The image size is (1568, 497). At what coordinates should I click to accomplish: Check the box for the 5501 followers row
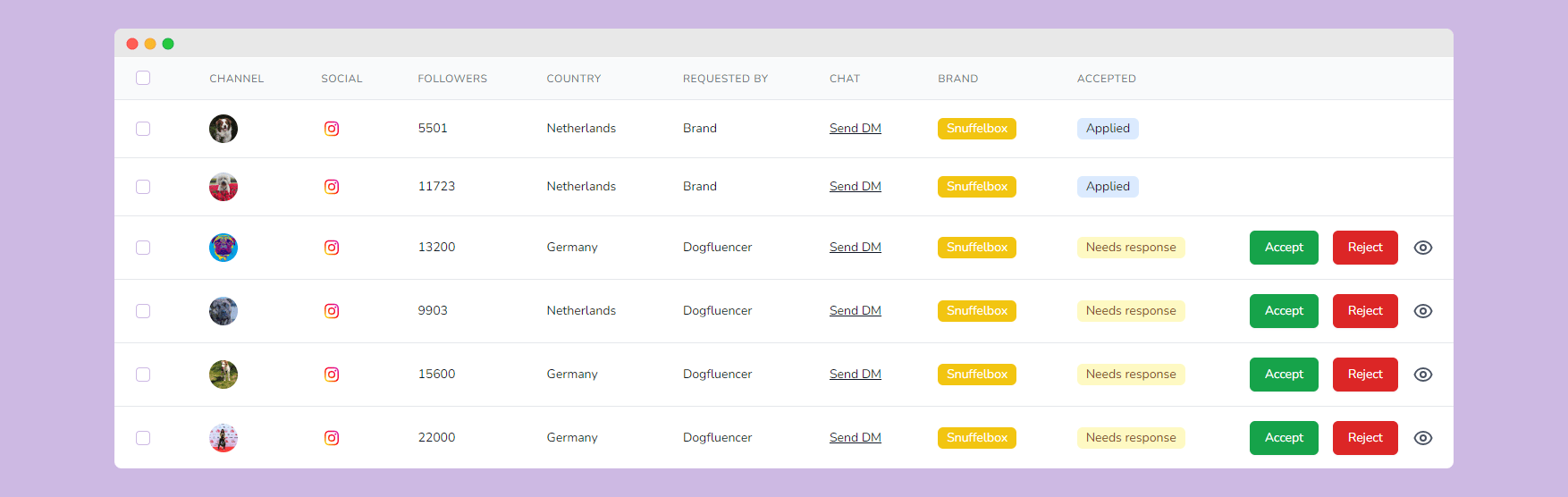143,129
